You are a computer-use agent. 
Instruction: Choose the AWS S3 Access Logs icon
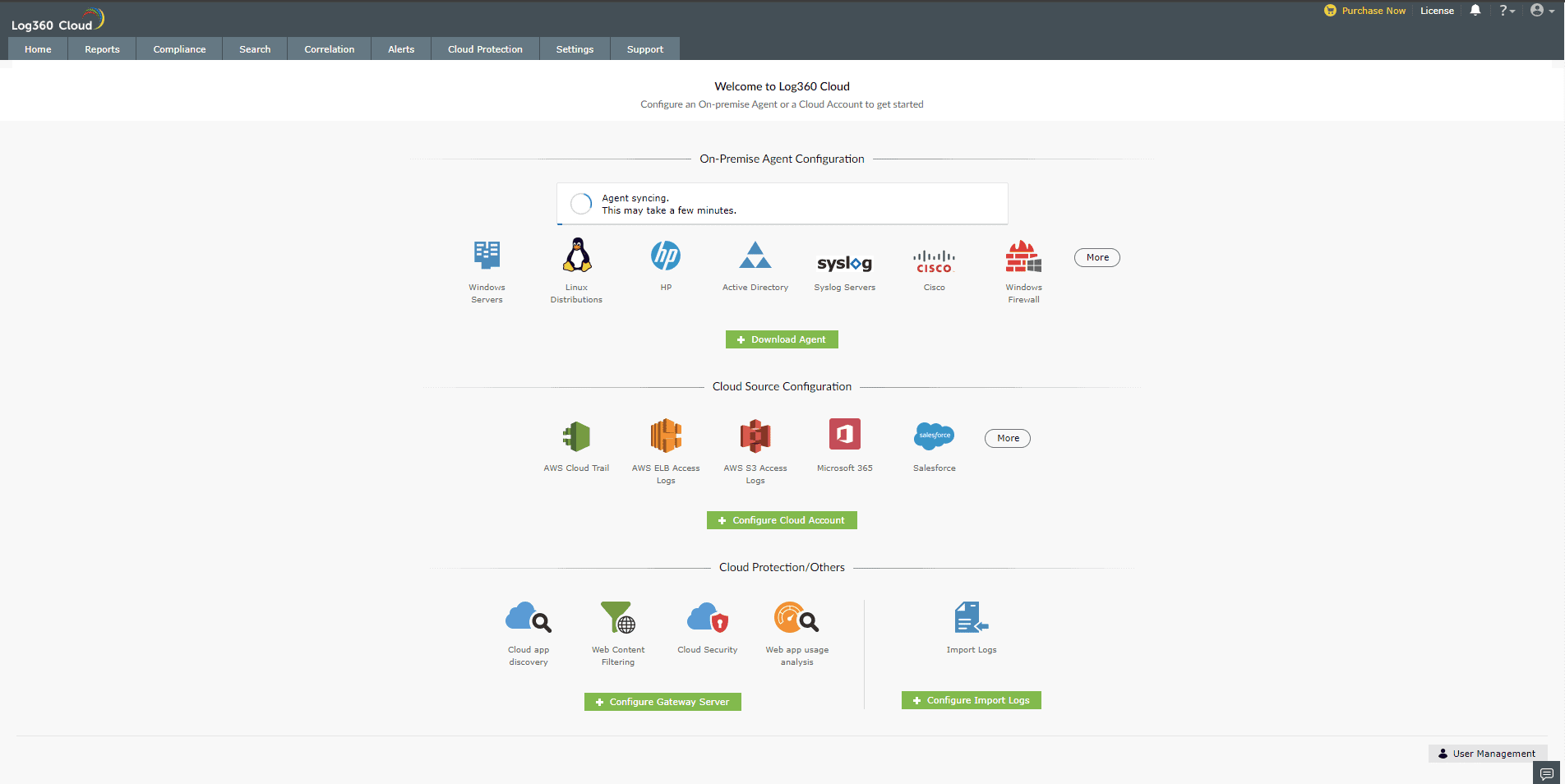[755, 436]
